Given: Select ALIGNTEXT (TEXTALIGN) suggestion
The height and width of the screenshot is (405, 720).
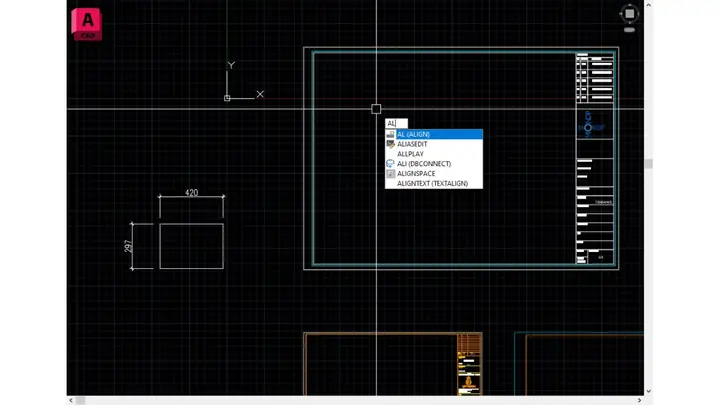Looking at the screenshot, I should (434, 183).
